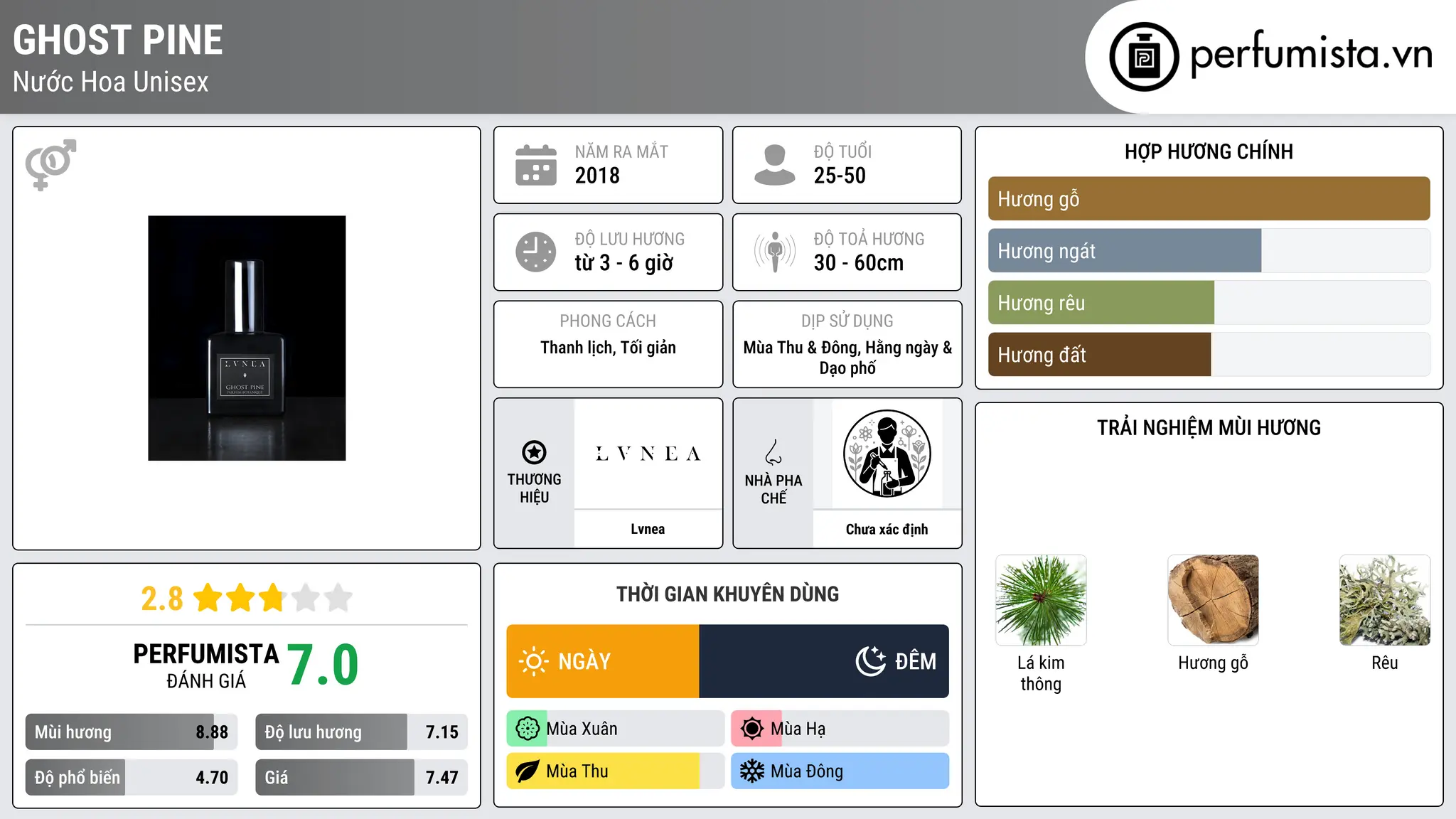Click the star badge icon above THƯƠNG HIỆU
The width and height of the screenshot is (1456, 819).
pos(534,452)
